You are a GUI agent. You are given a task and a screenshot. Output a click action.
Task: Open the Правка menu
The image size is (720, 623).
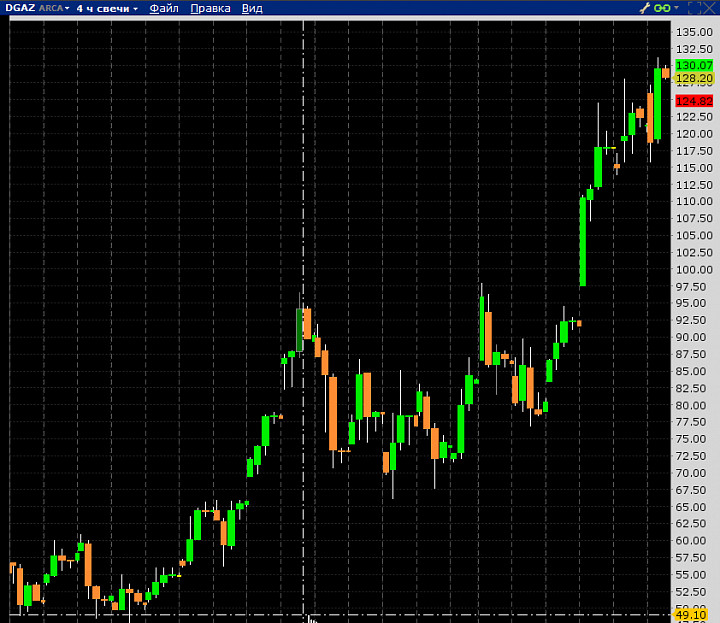tap(210, 8)
